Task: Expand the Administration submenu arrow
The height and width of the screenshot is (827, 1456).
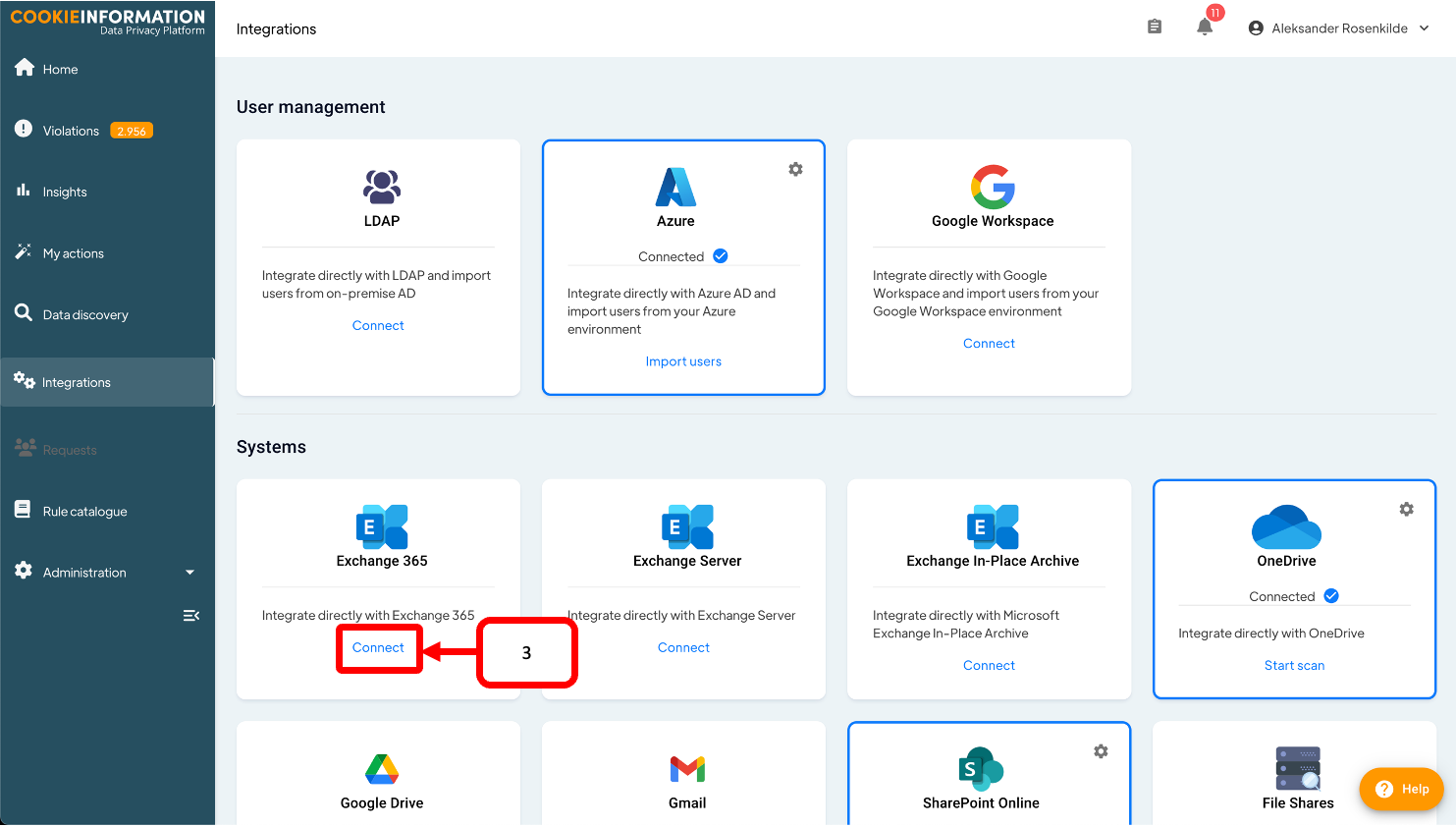Action: (189, 573)
